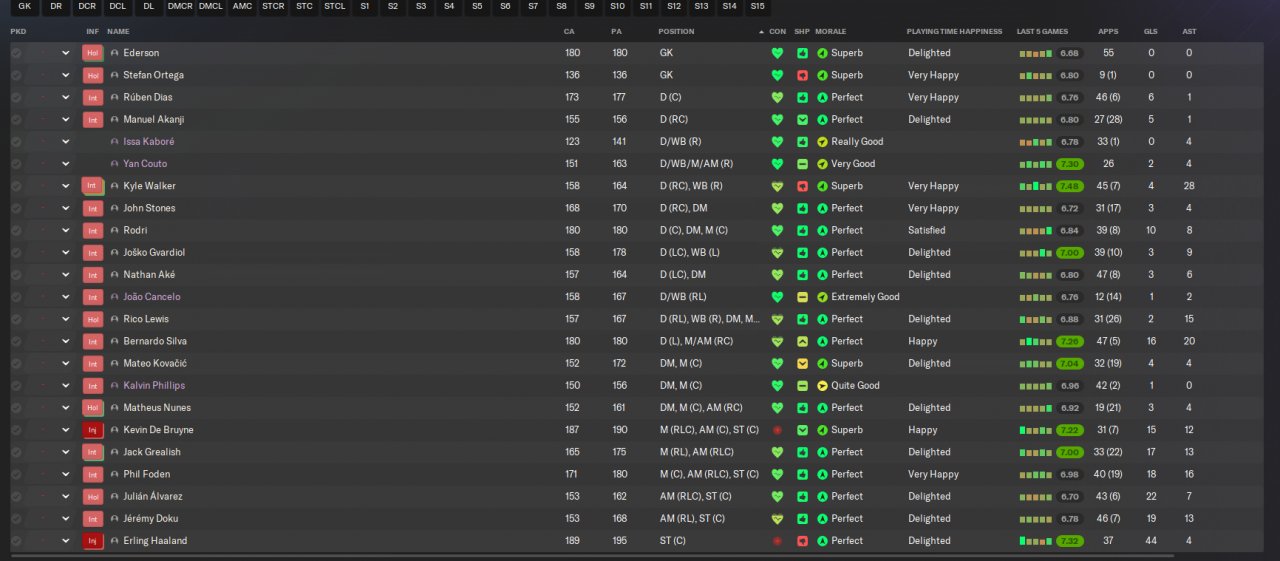1280x561 pixels.
Task: Click Kyle Walker's assists value 28
Action: tap(1189, 186)
